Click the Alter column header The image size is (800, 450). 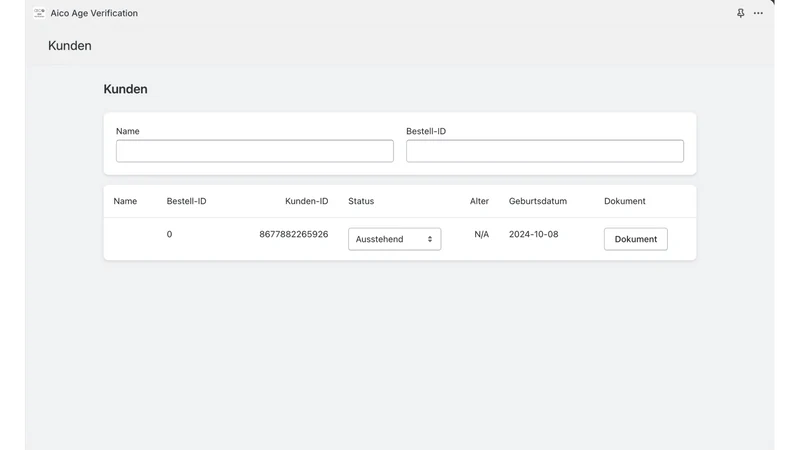coord(479,201)
